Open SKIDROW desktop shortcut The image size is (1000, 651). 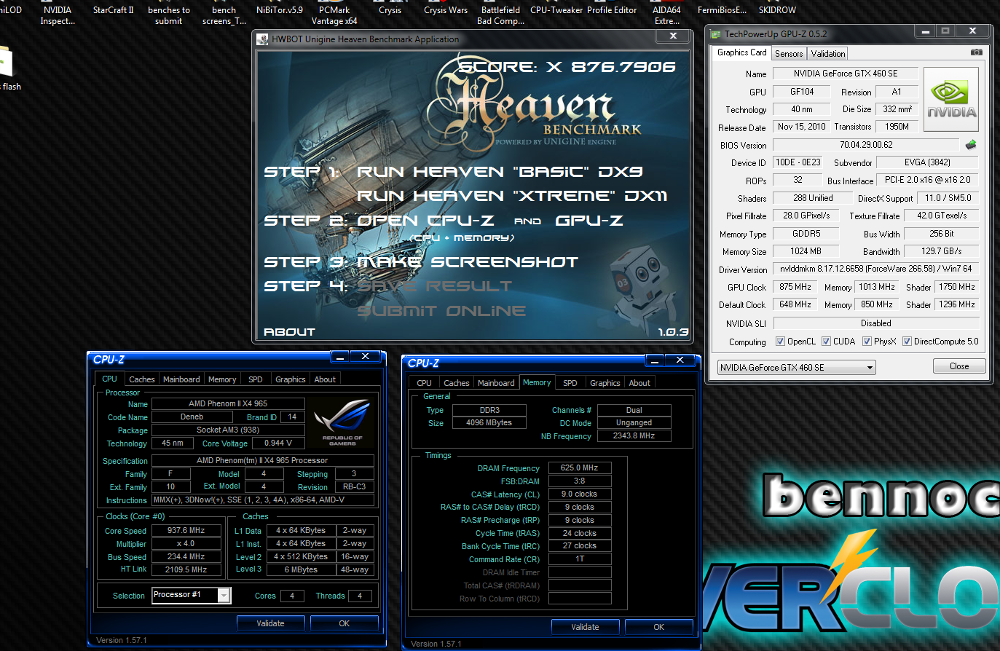click(x=777, y=10)
